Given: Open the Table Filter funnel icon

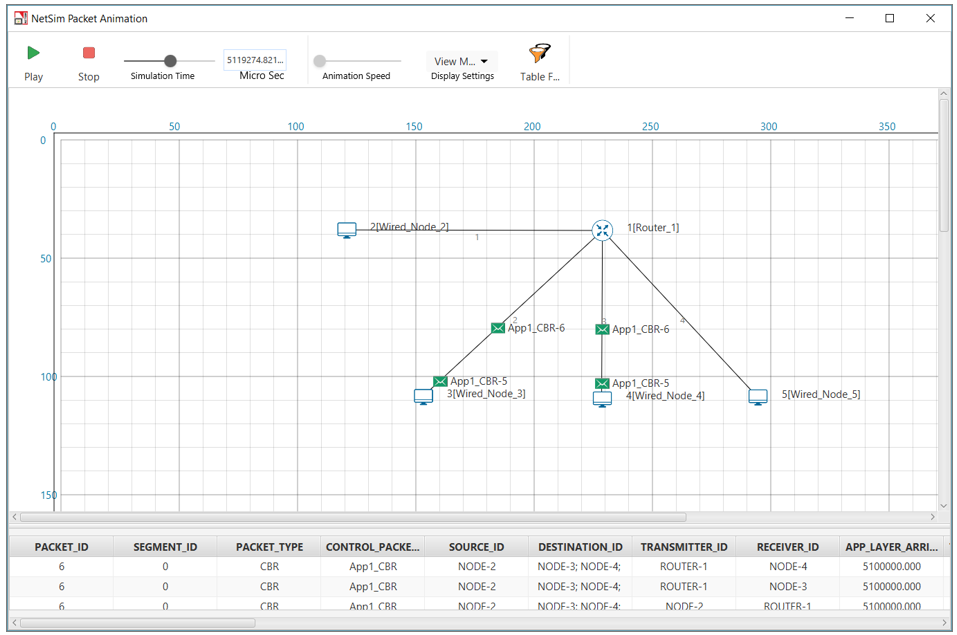Looking at the screenshot, I should [540, 54].
